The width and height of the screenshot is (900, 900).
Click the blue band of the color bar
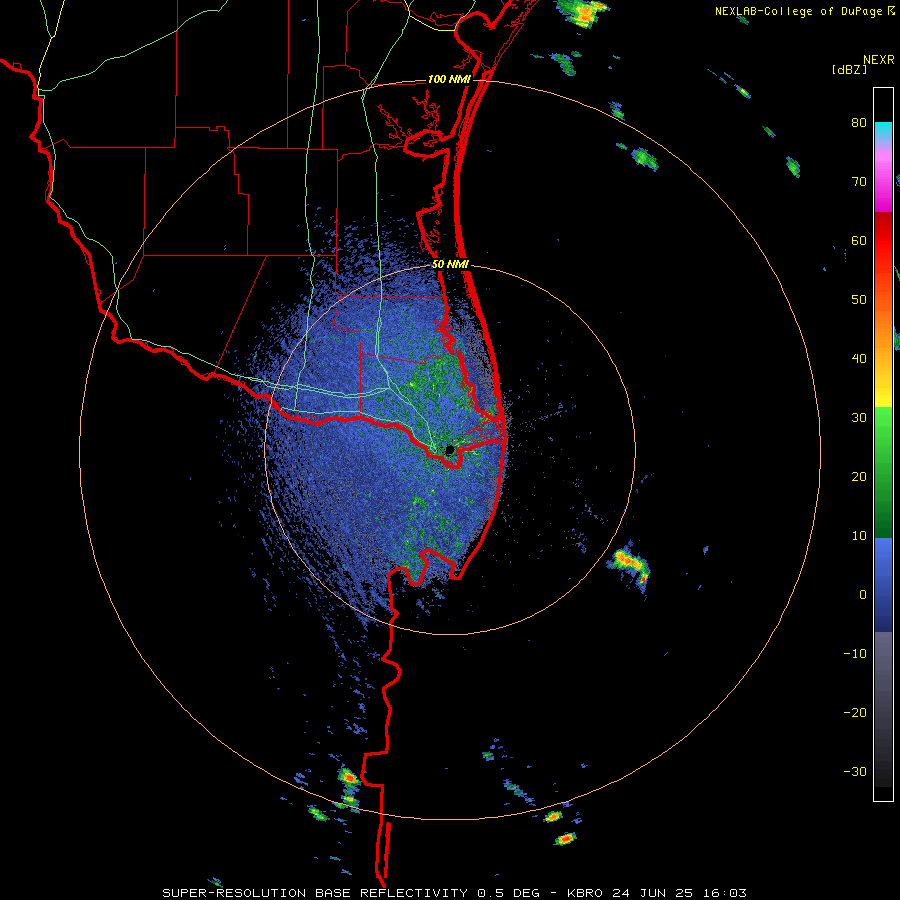[x=883, y=584]
